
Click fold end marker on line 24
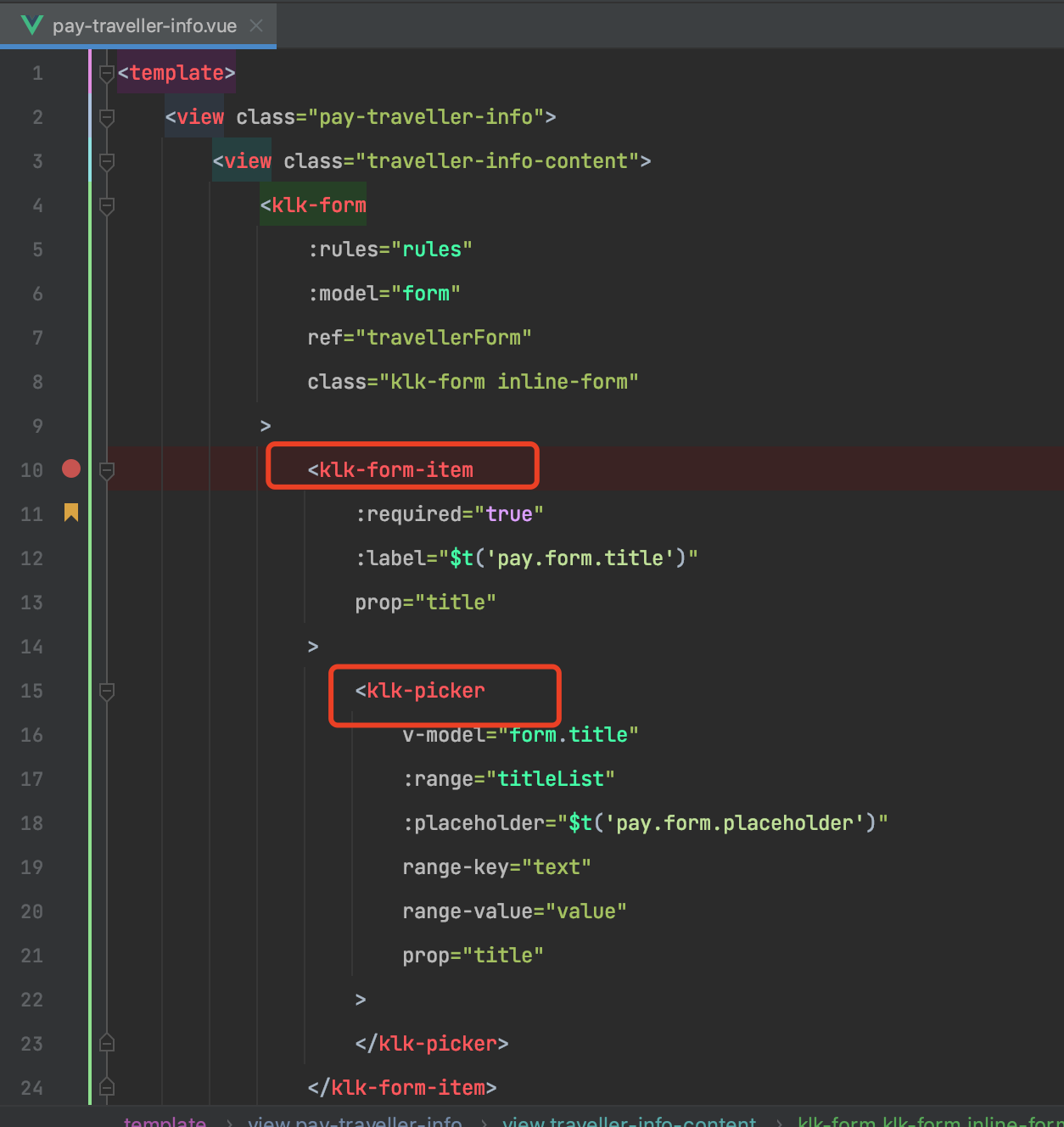pos(107,1087)
